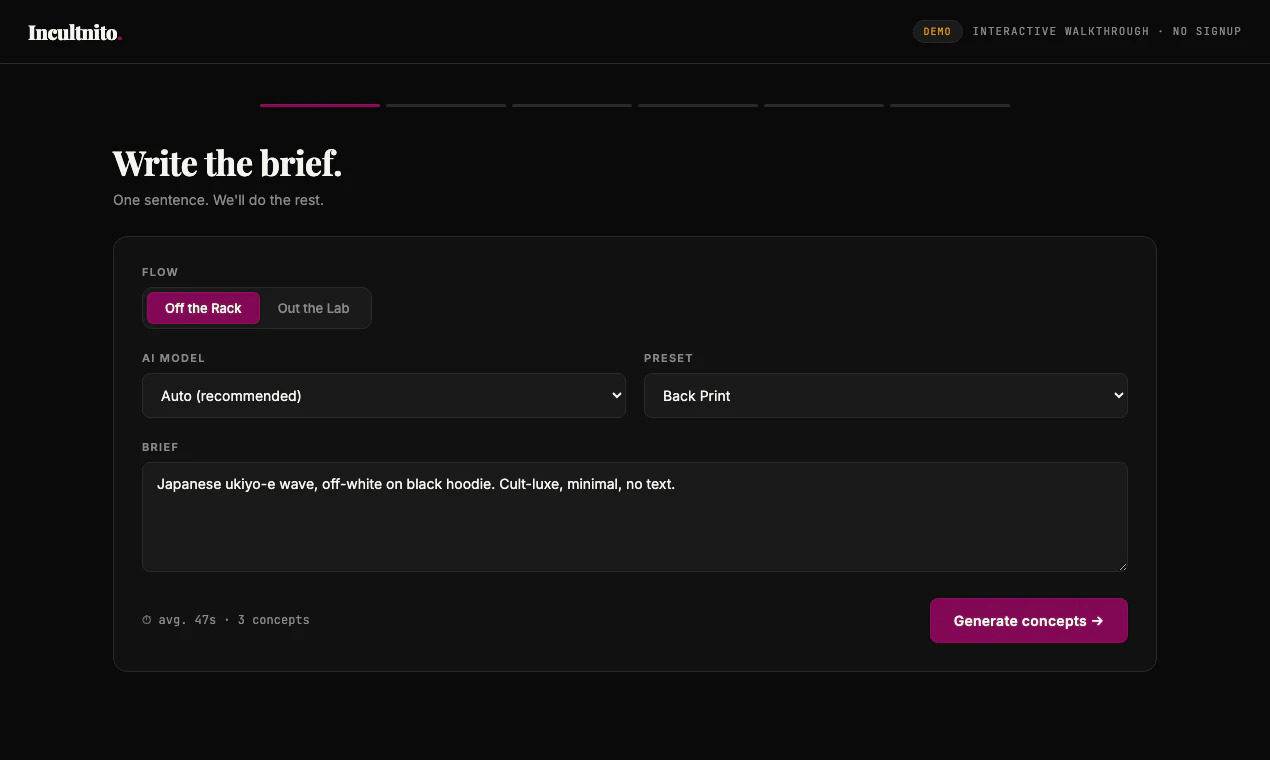Screen dimensions: 1270x760
Task: Click into the Brief text area
Action: (x=635, y=517)
